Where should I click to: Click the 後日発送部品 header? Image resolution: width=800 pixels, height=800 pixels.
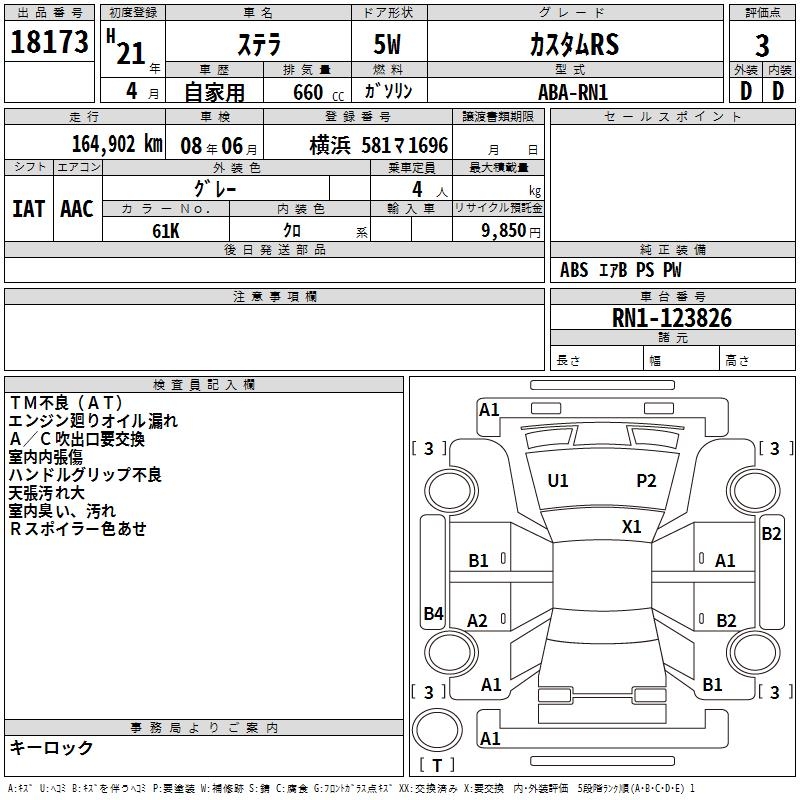coord(274,249)
